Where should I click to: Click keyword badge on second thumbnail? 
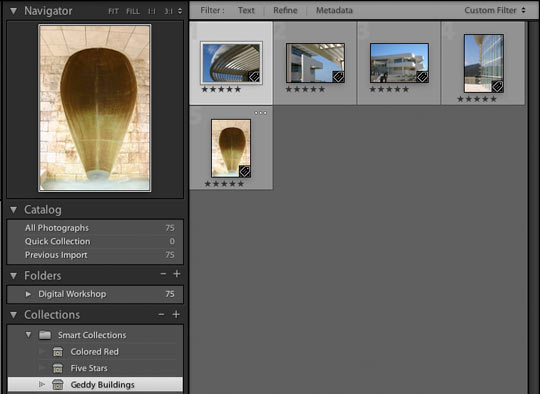click(339, 77)
